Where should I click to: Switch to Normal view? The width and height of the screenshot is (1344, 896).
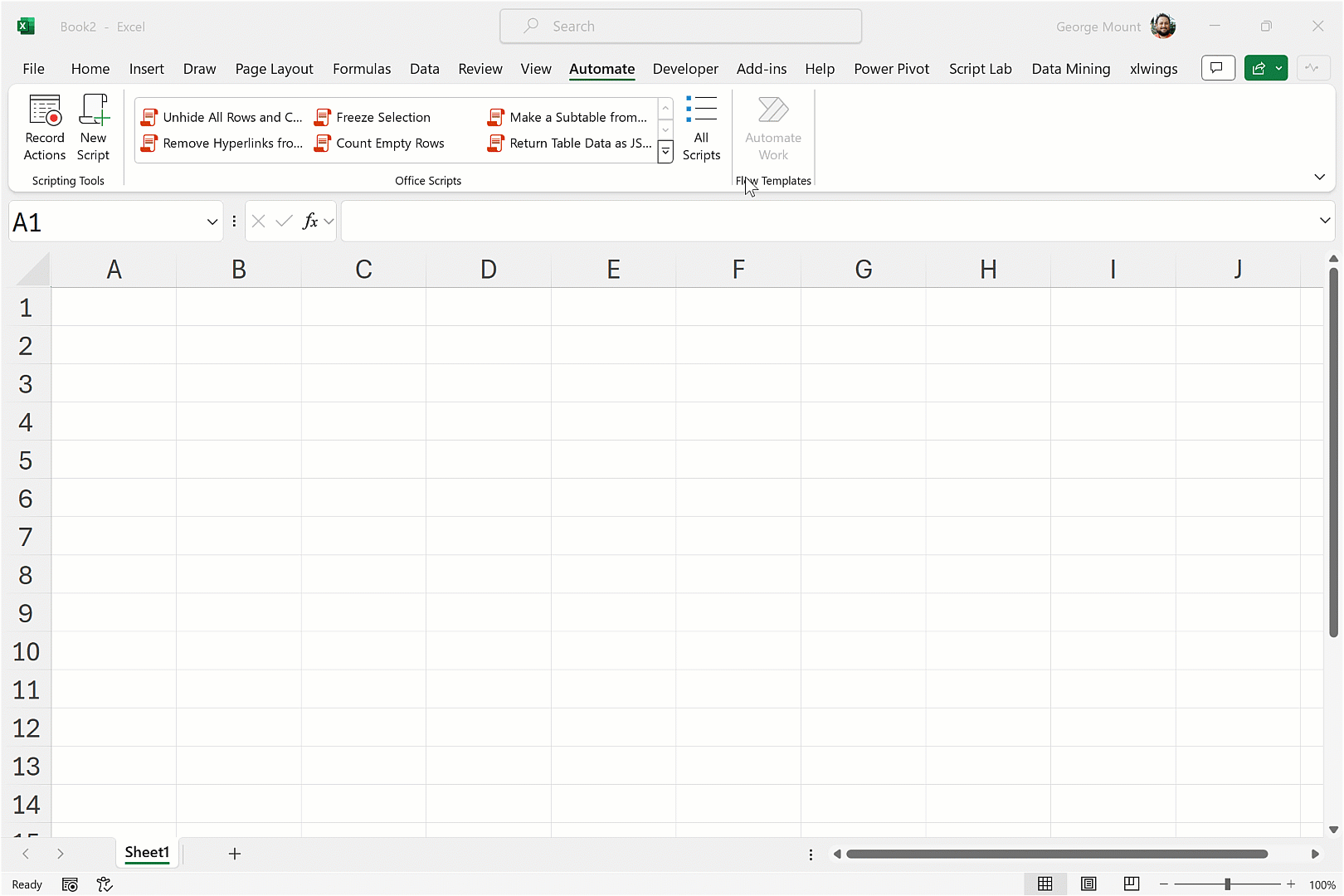(x=1045, y=884)
